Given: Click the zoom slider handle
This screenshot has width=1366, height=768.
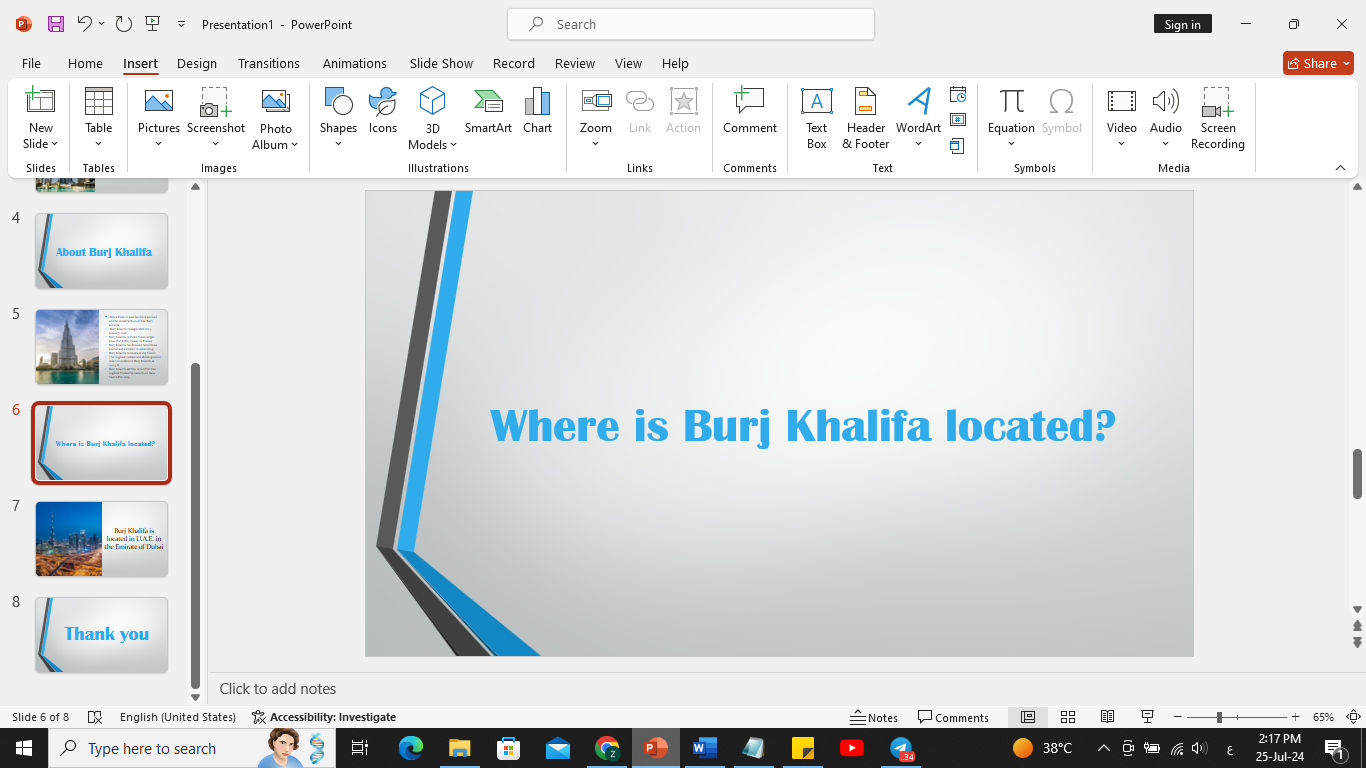Looking at the screenshot, I should coord(1219,717).
